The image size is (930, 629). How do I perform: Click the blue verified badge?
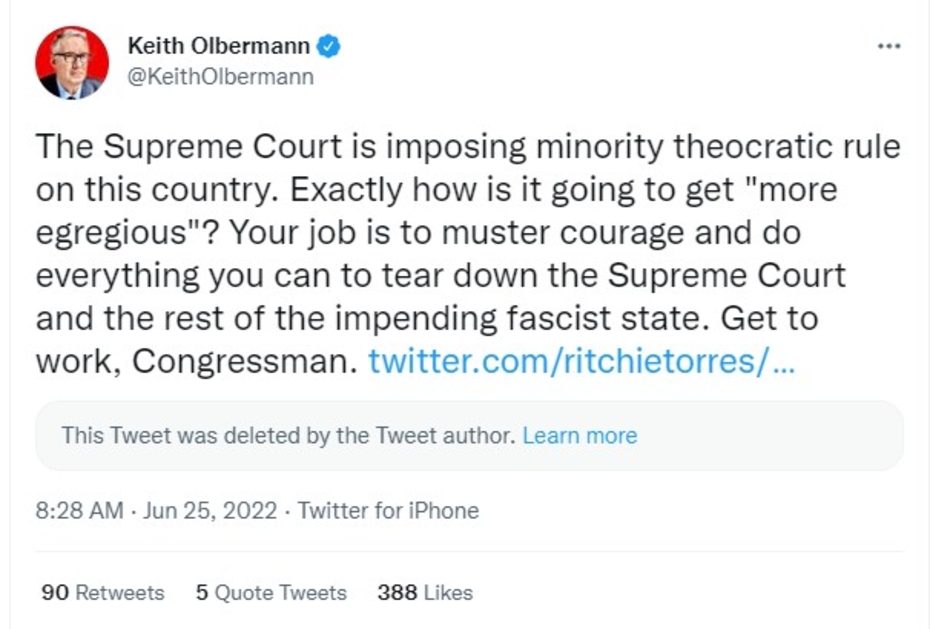click(x=330, y=45)
